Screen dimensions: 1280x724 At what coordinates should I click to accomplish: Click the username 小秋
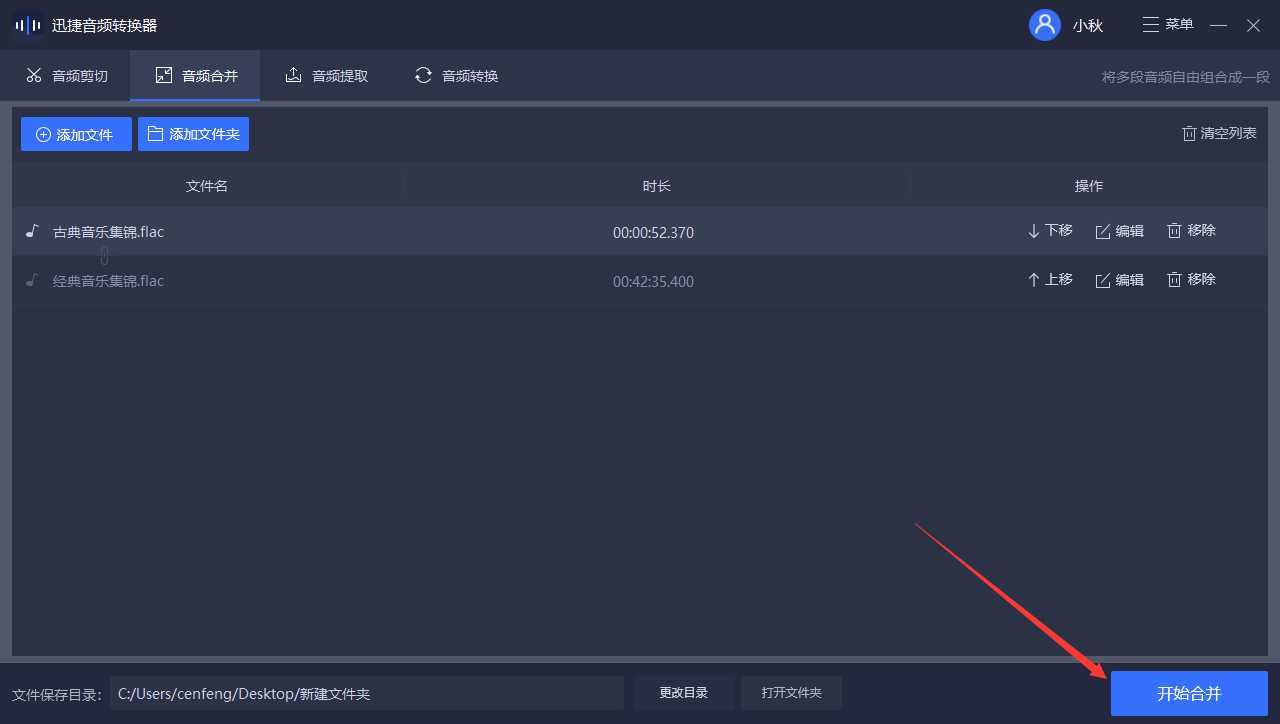(1088, 26)
